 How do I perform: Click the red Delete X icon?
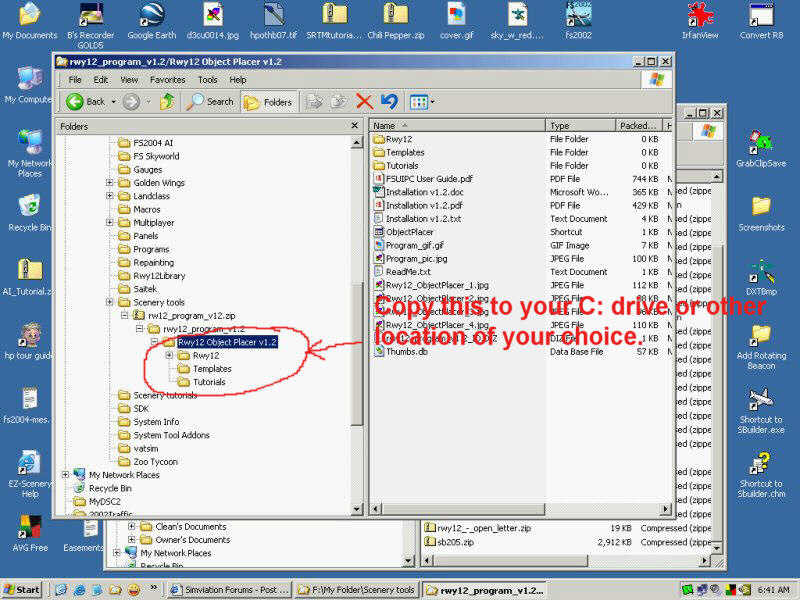click(x=364, y=101)
